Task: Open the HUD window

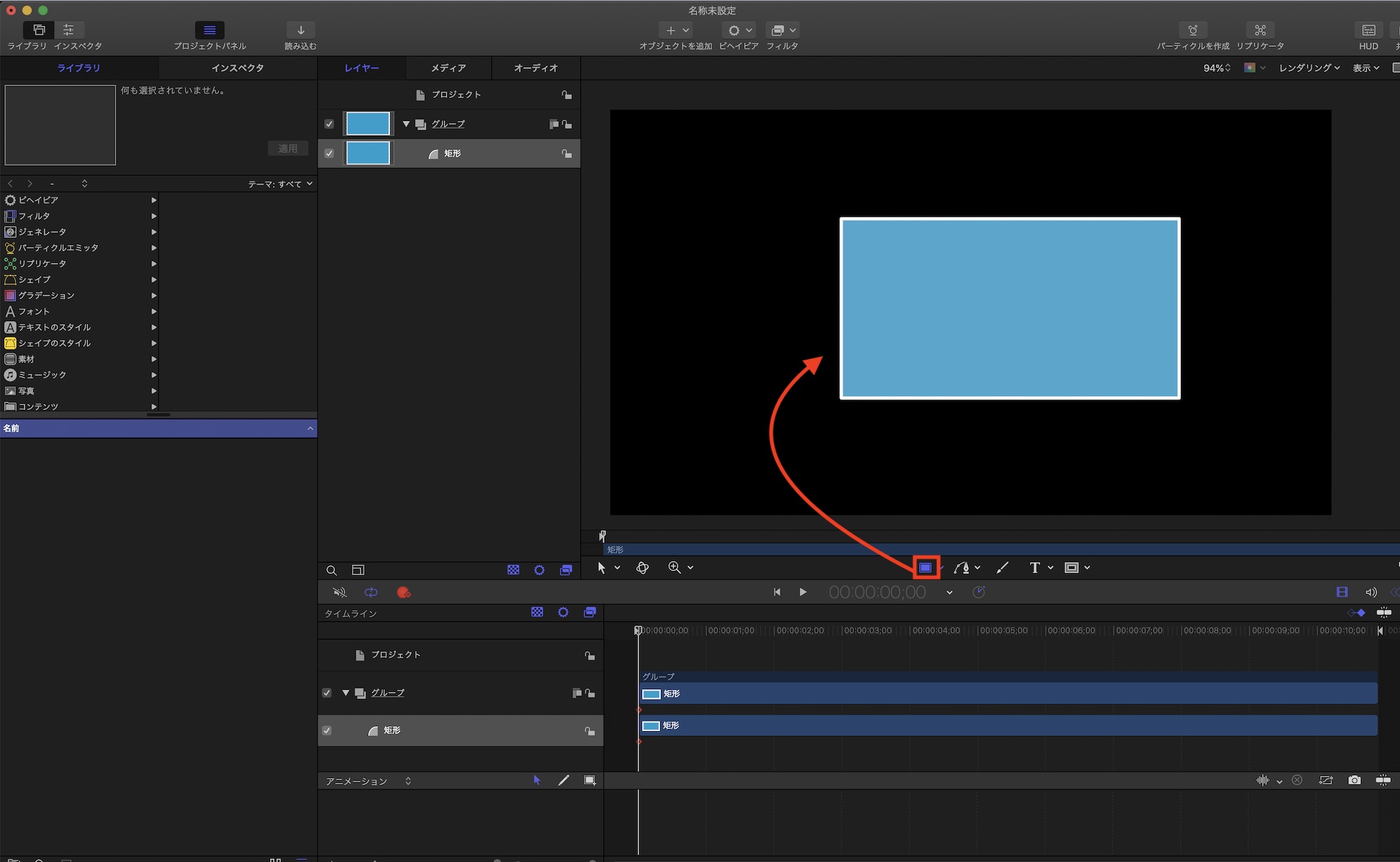Action: pos(1368,31)
